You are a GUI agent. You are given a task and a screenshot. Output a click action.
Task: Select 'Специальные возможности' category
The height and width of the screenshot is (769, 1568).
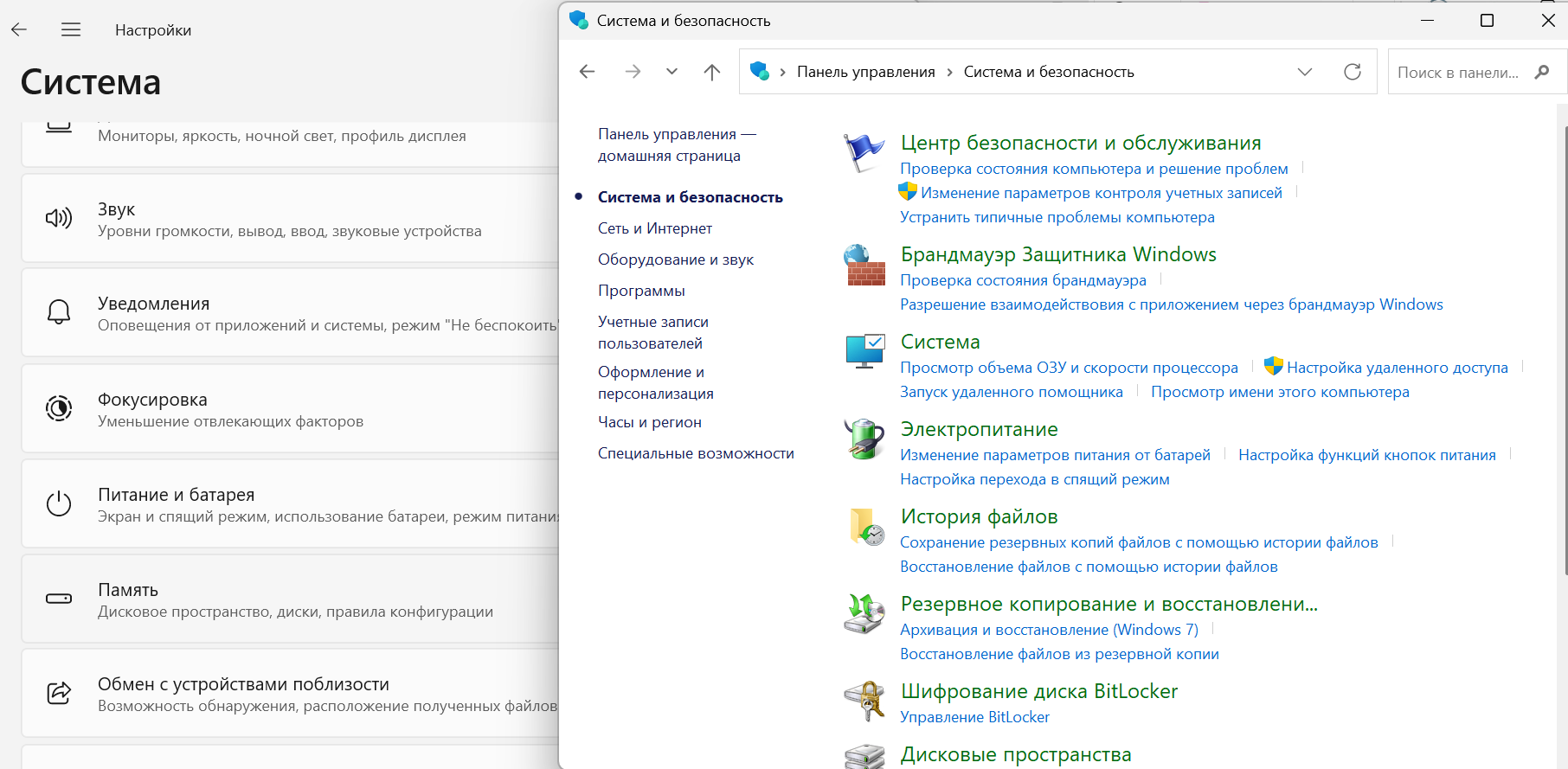pyautogui.click(x=696, y=453)
